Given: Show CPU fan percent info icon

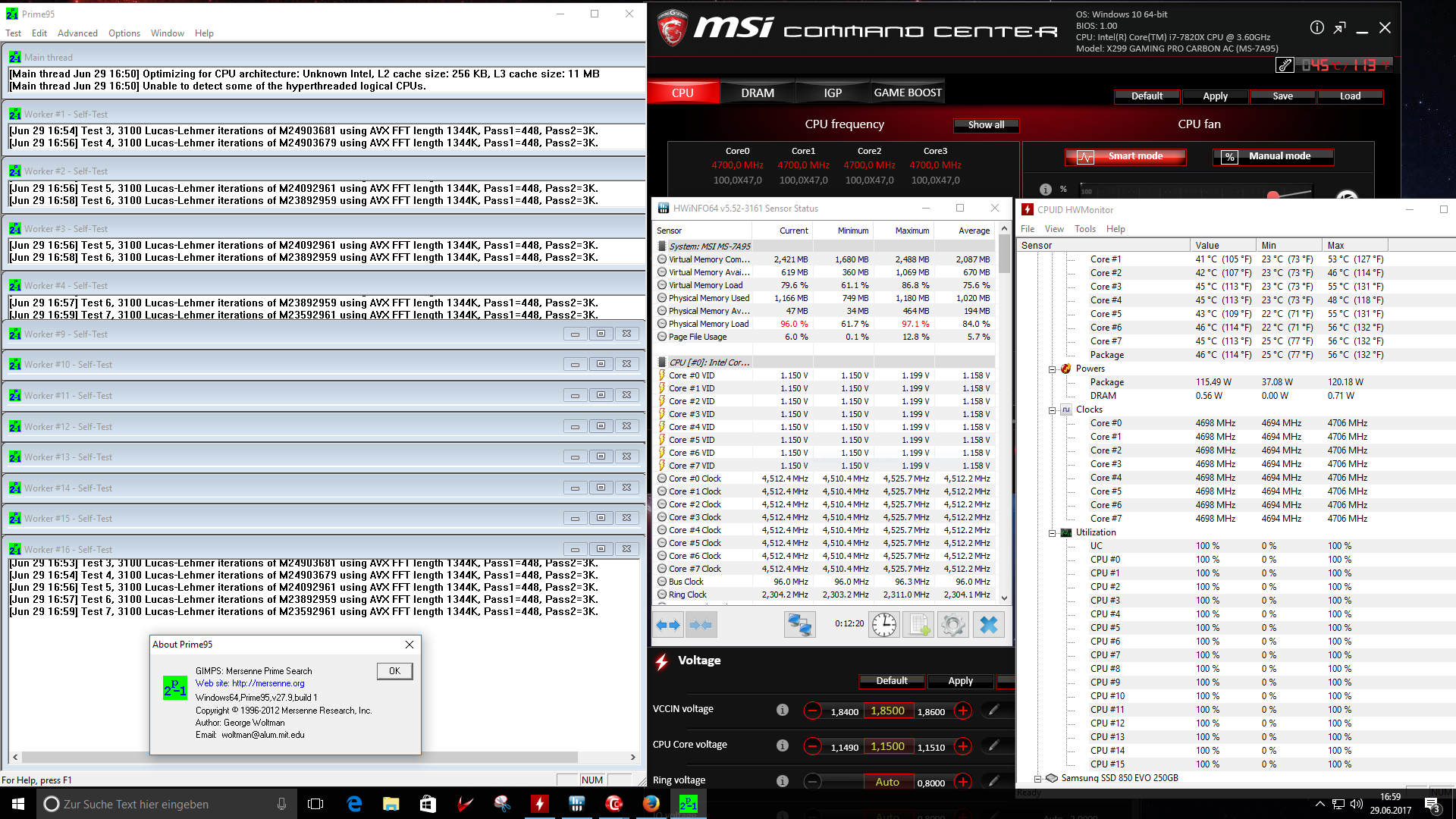Looking at the screenshot, I should click(1046, 190).
